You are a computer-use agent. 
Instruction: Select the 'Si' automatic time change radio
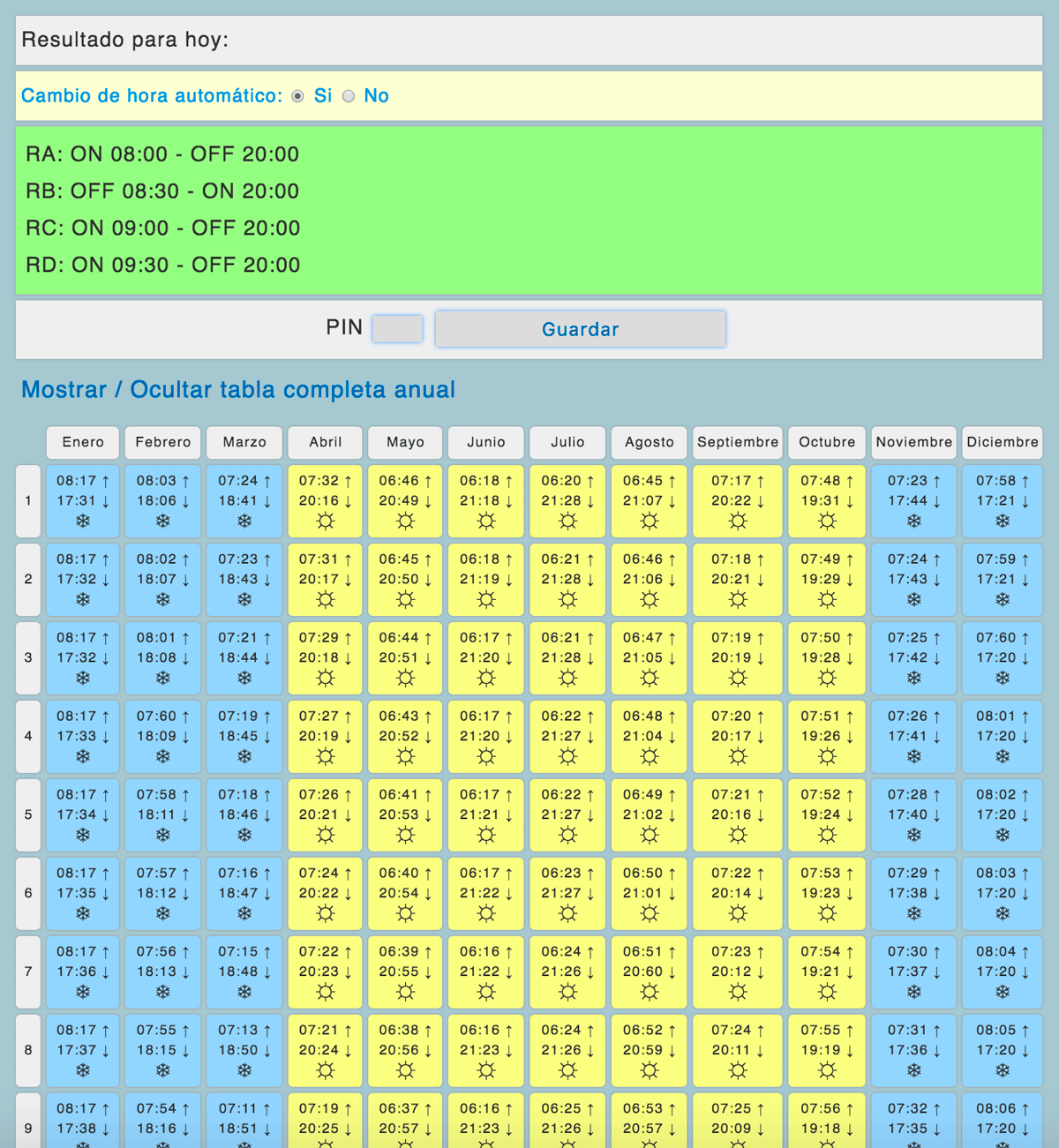pos(298,96)
